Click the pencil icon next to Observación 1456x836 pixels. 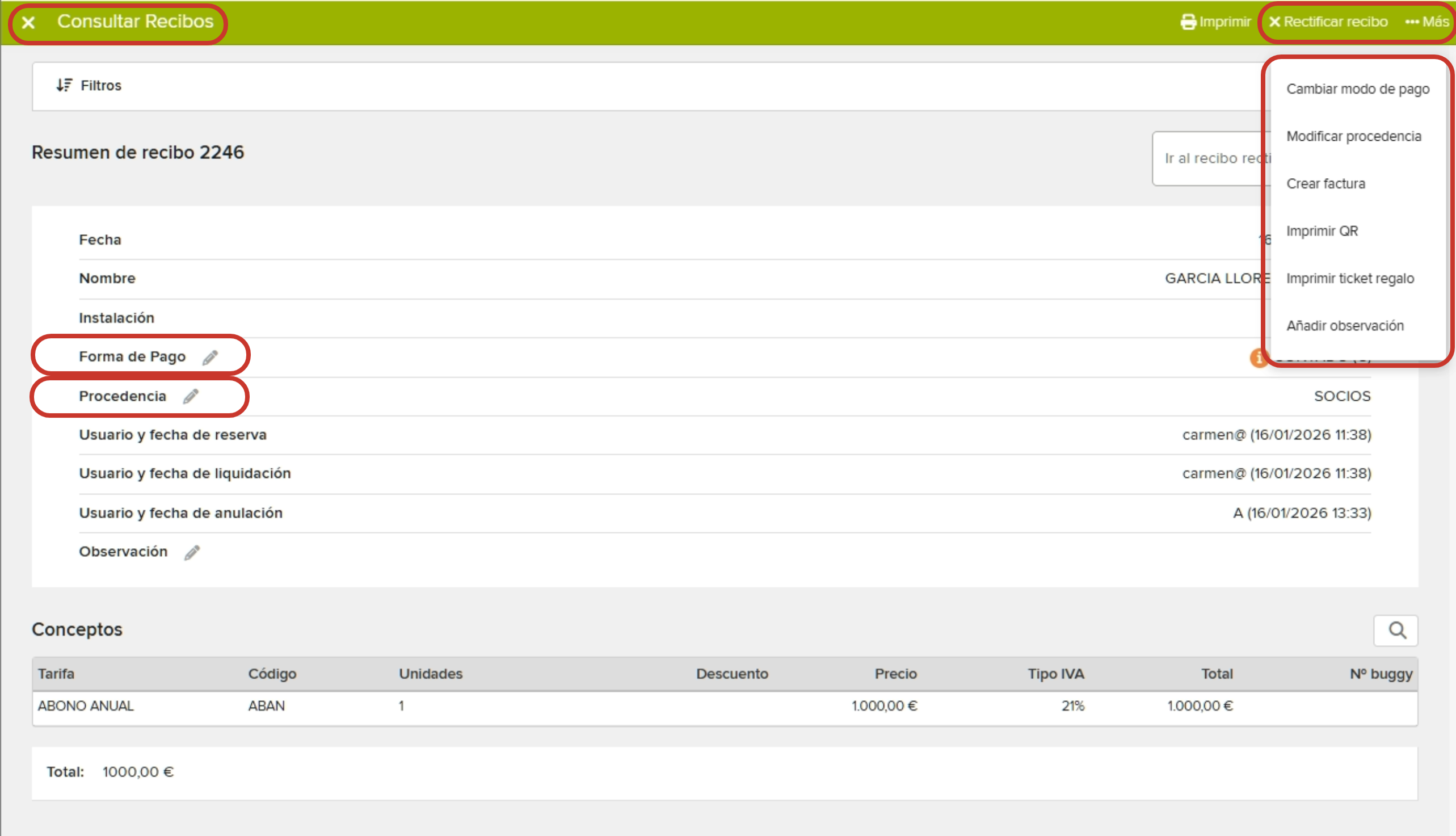[192, 552]
